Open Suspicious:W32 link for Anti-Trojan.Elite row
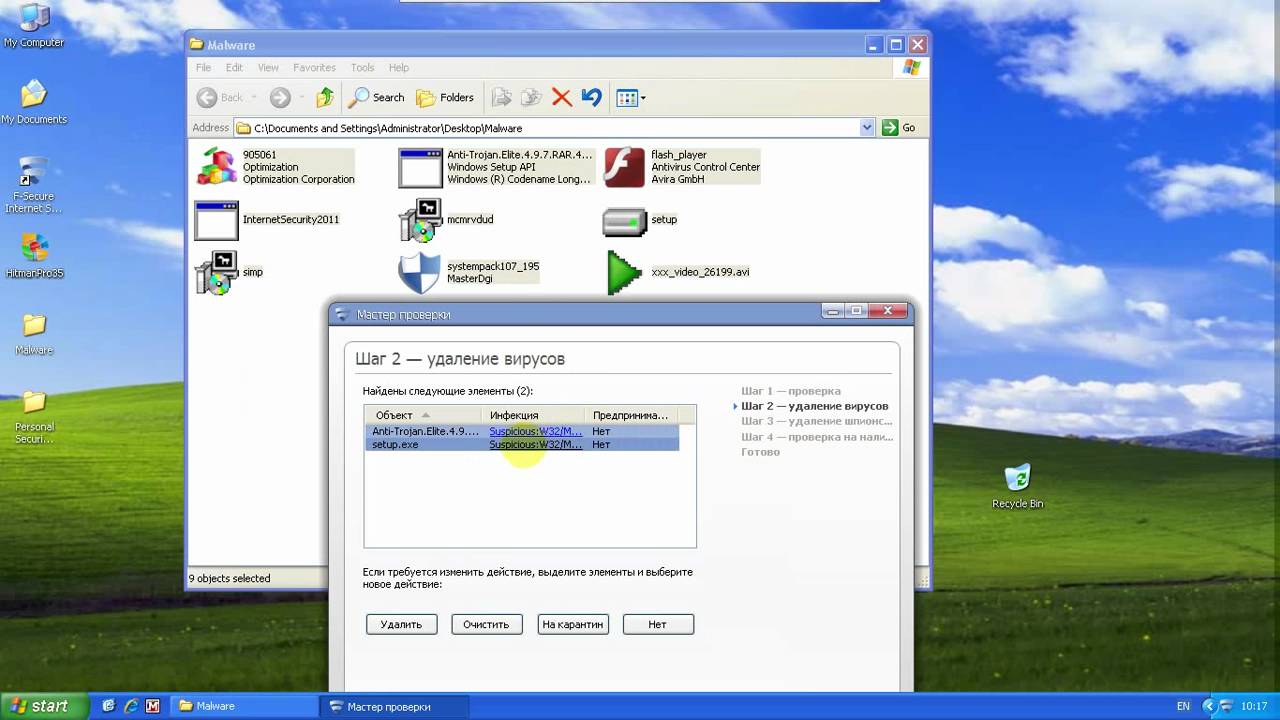Viewport: 1280px width, 720px height. pos(535,431)
